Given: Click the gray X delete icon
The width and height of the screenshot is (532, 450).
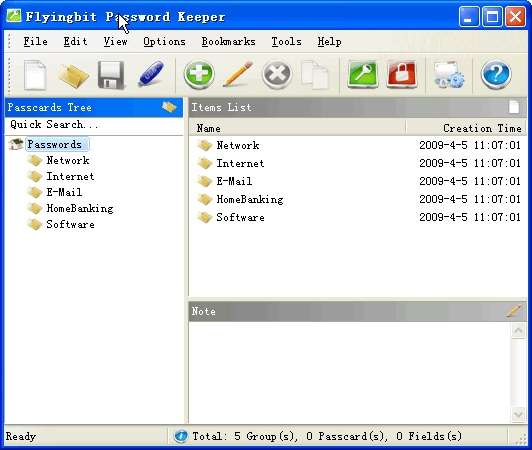Looking at the screenshot, I should 277,75.
